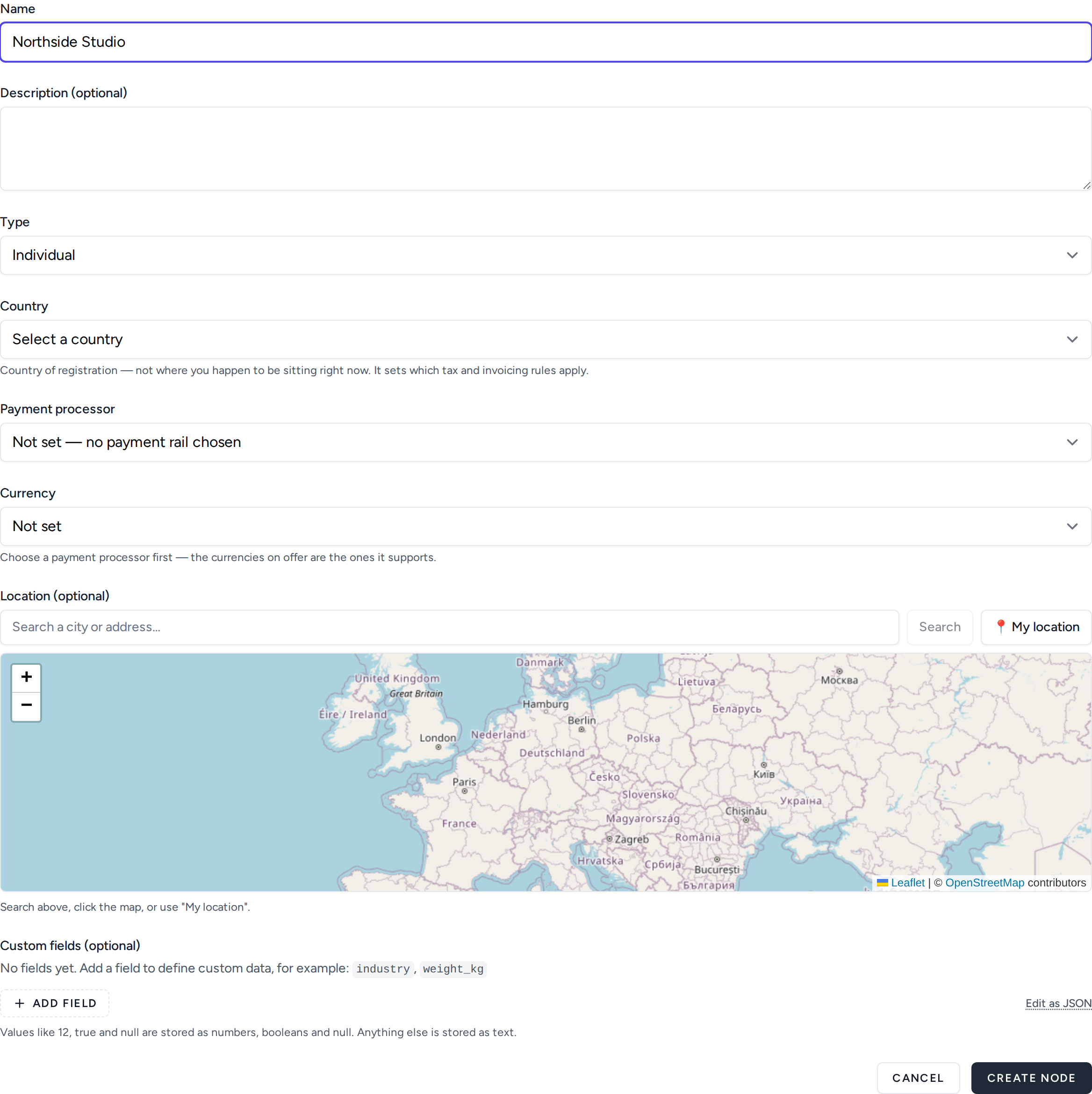
Task: Click the description resize handle corner
Action: click(1086, 185)
